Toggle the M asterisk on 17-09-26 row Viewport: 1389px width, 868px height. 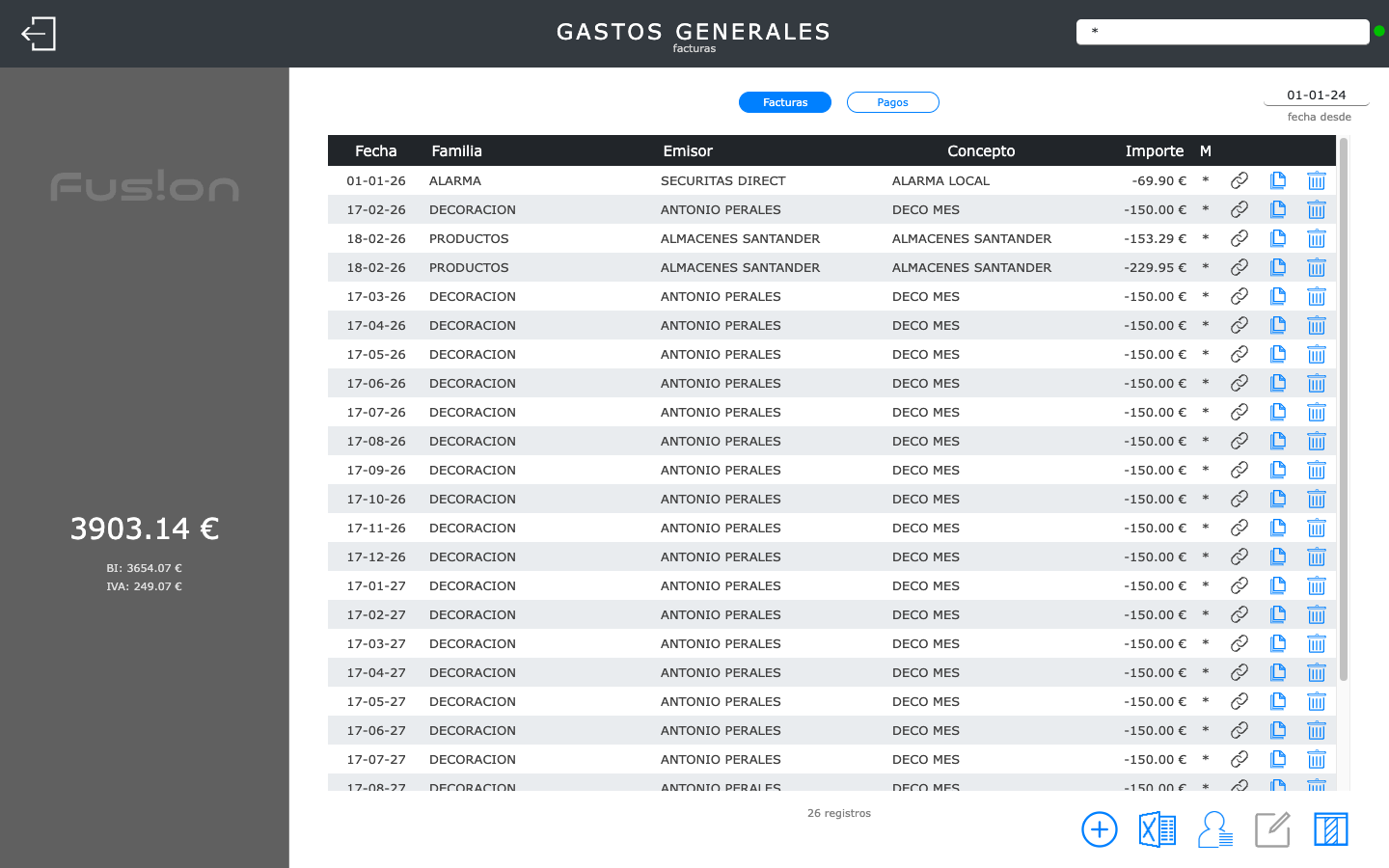tap(1206, 470)
